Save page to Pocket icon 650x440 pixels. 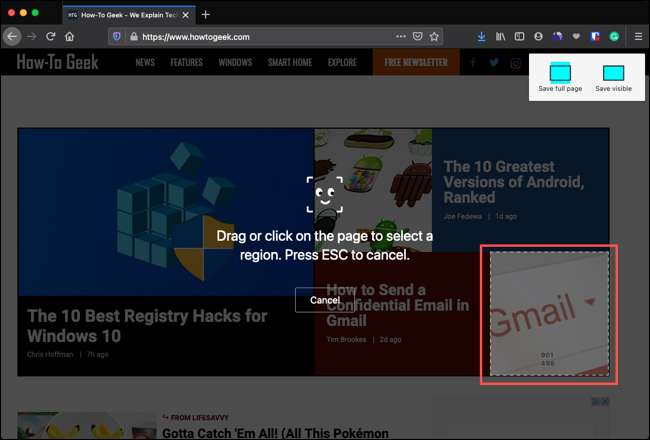point(417,37)
